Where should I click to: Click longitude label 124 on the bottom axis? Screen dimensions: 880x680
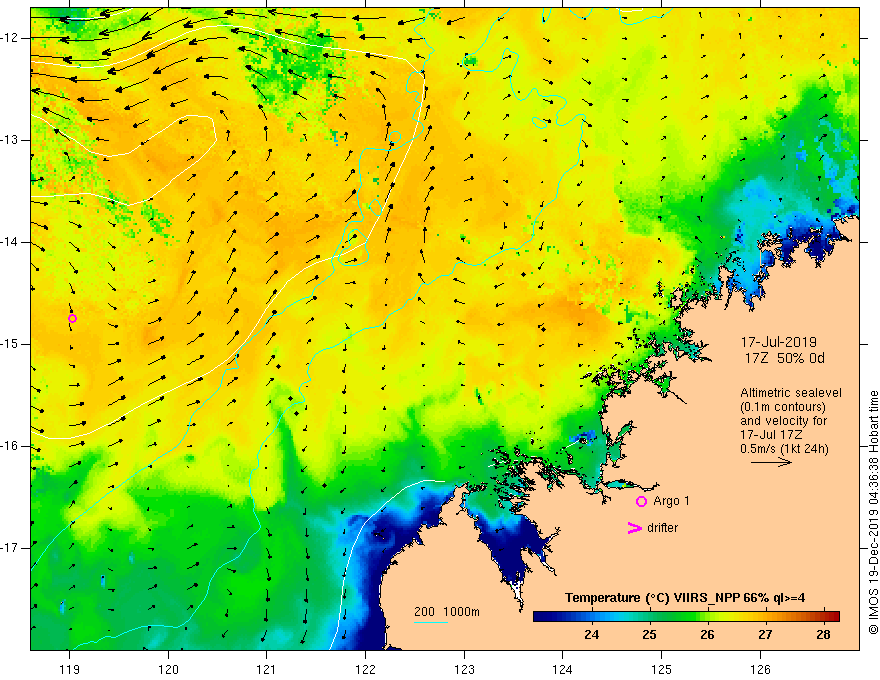[563, 669]
